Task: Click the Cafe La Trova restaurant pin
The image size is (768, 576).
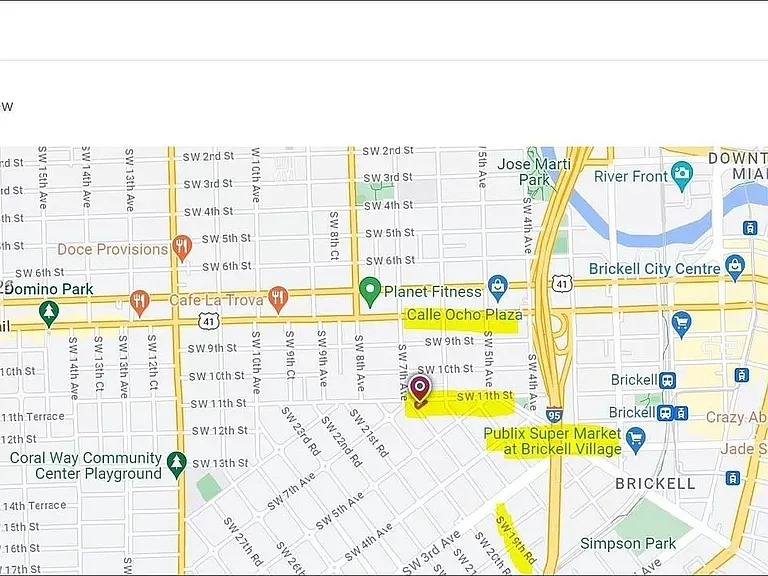Action: coord(278,299)
